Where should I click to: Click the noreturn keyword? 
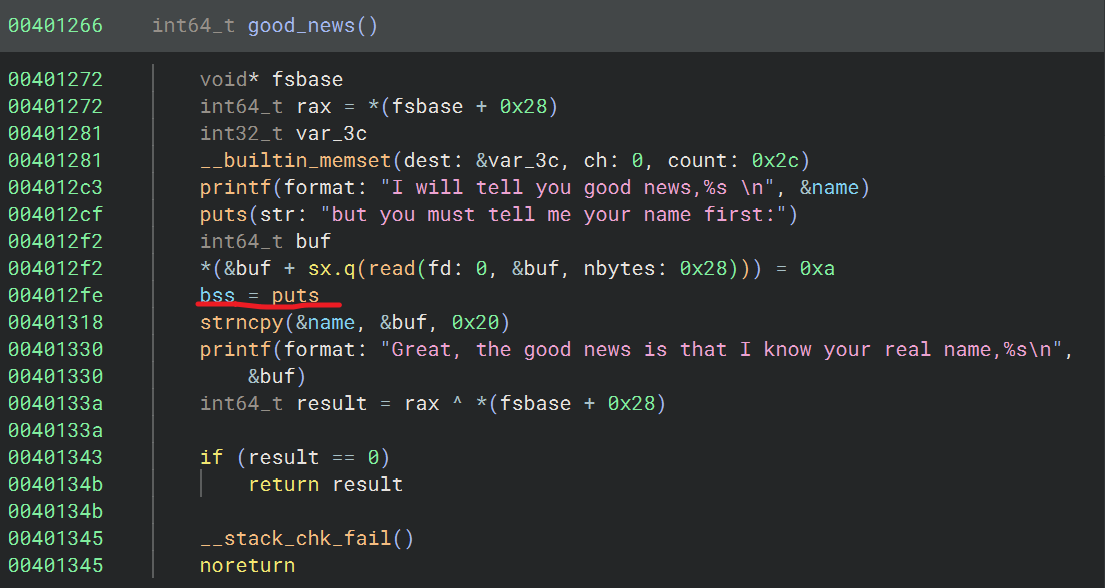247,565
